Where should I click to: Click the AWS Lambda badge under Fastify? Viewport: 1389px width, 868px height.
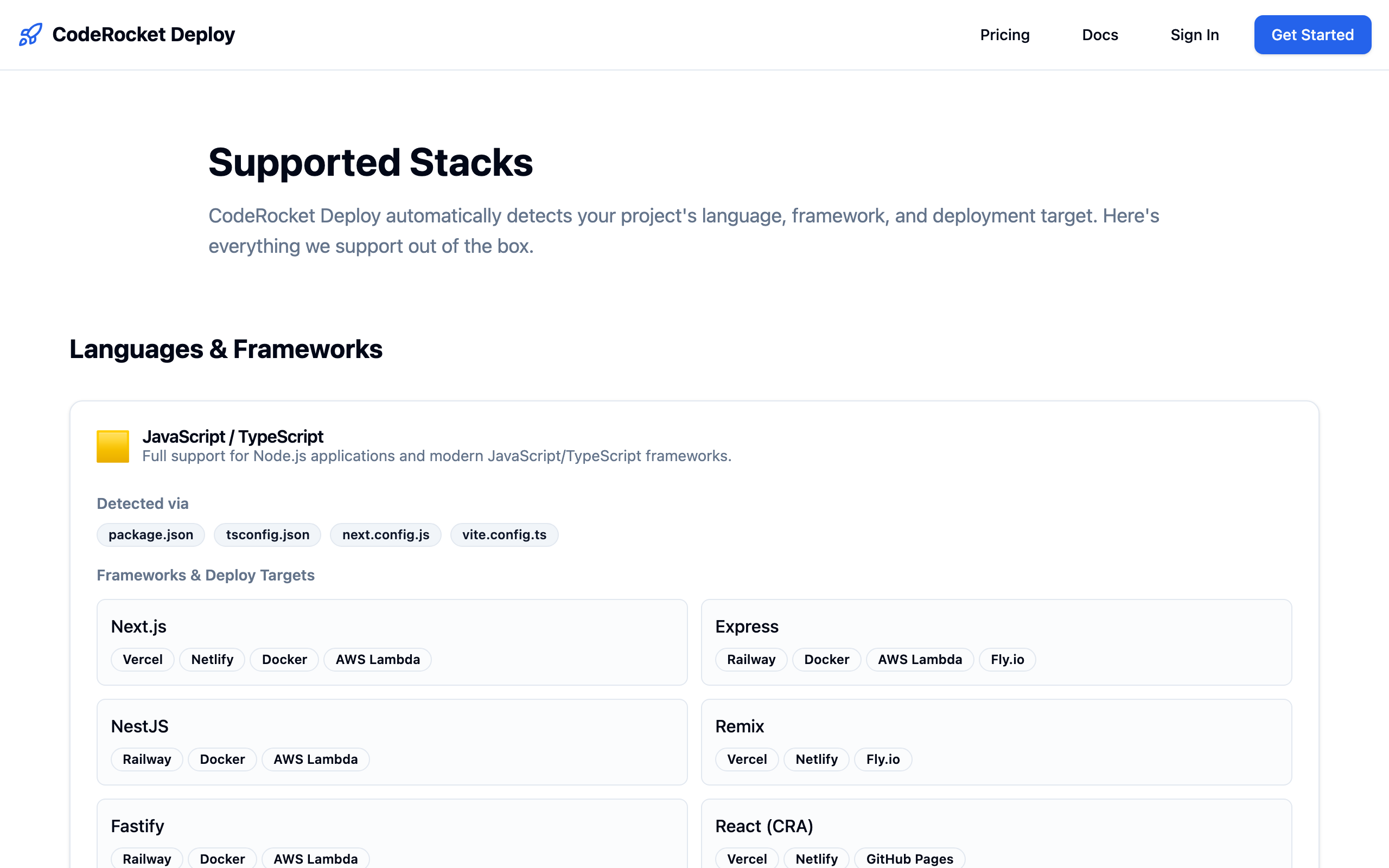[315, 859]
